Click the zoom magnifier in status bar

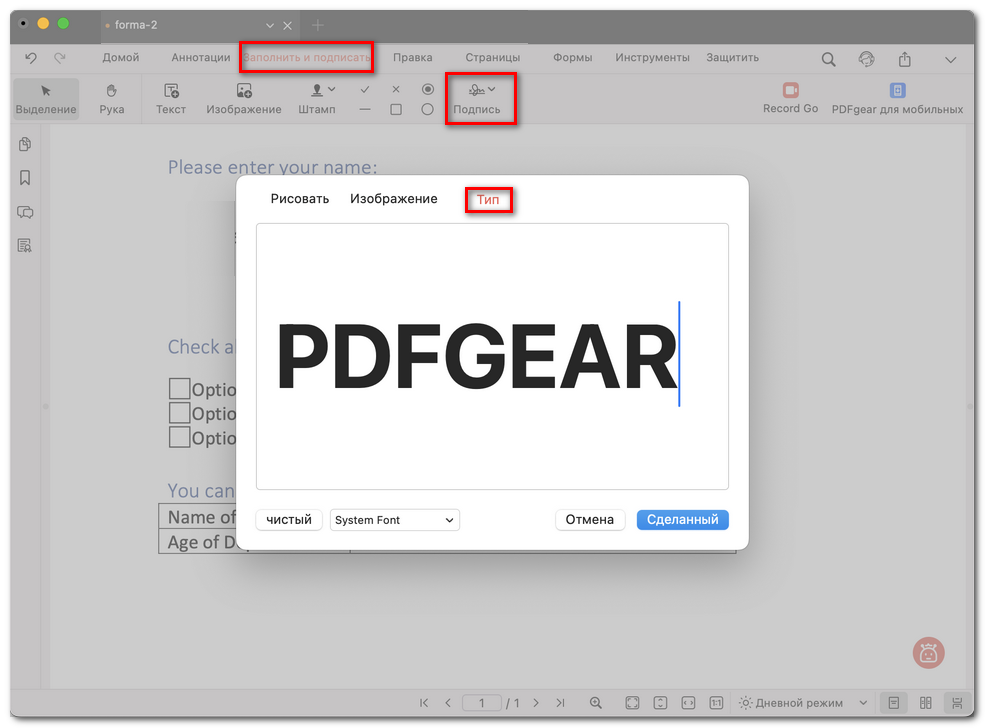point(596,703)
